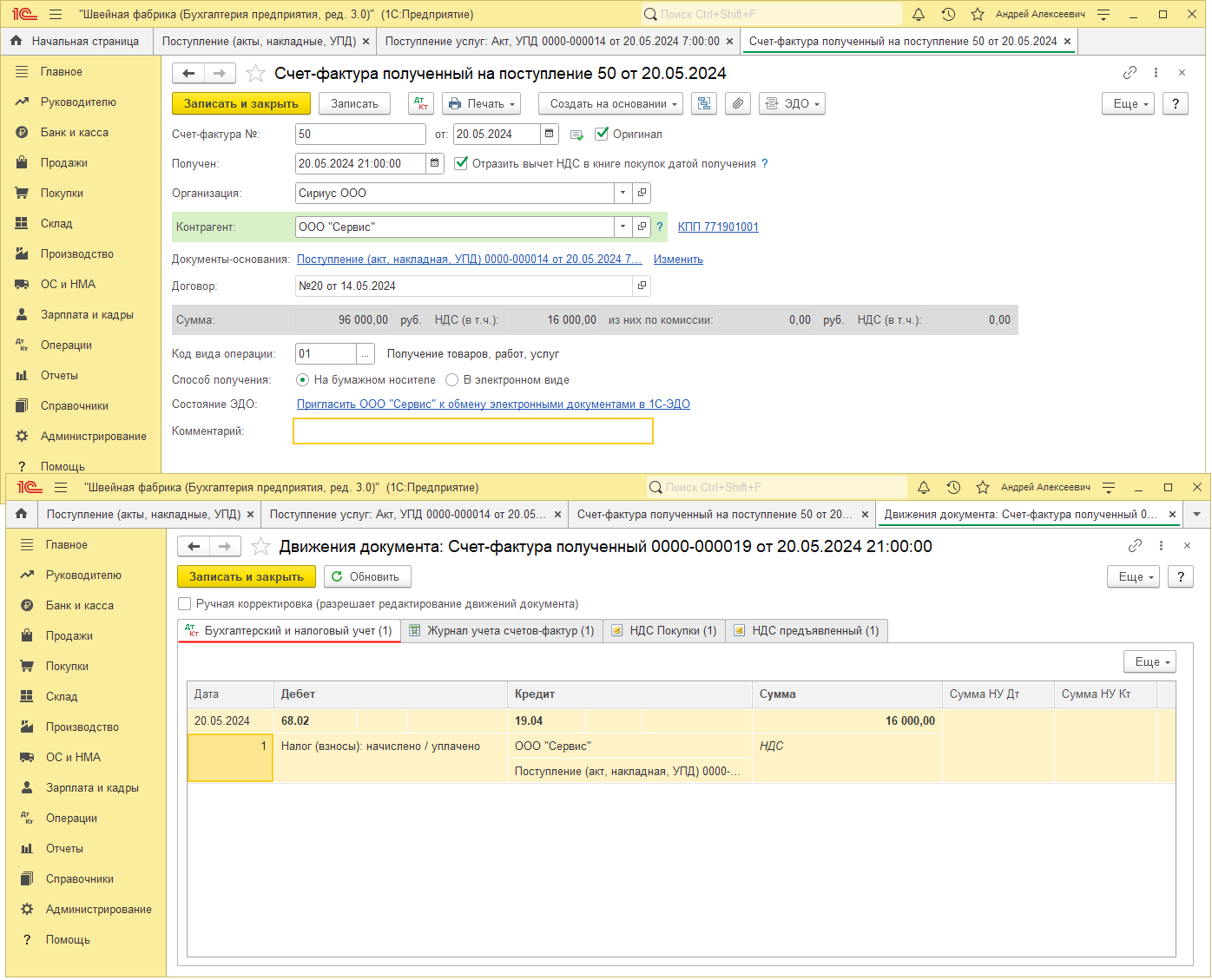
Task: Open the КПП 771901001 link
Action: pos(718,227)
